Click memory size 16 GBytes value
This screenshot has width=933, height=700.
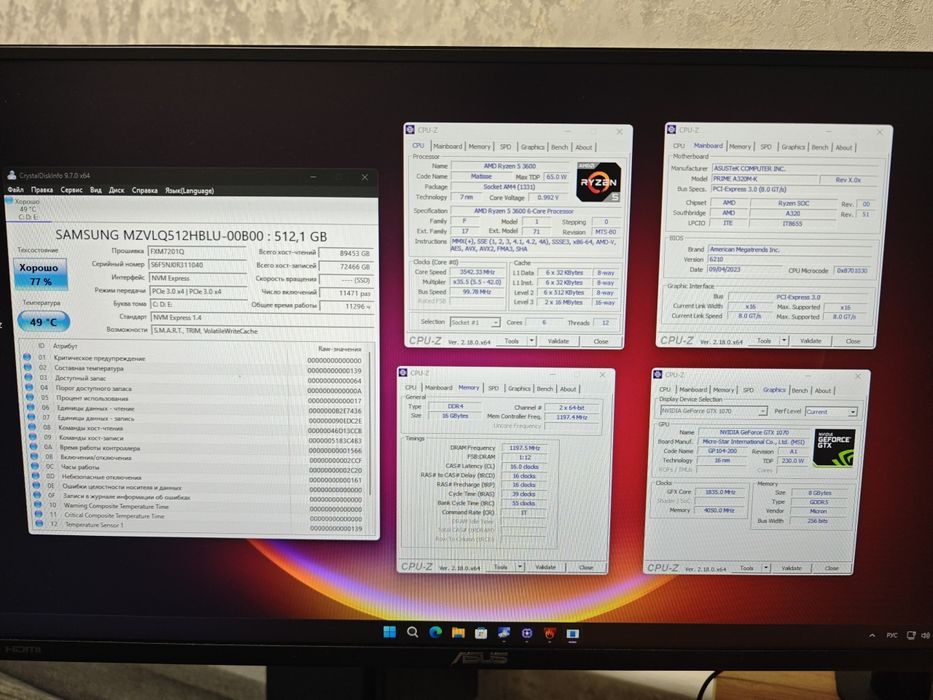click(455, 415)
